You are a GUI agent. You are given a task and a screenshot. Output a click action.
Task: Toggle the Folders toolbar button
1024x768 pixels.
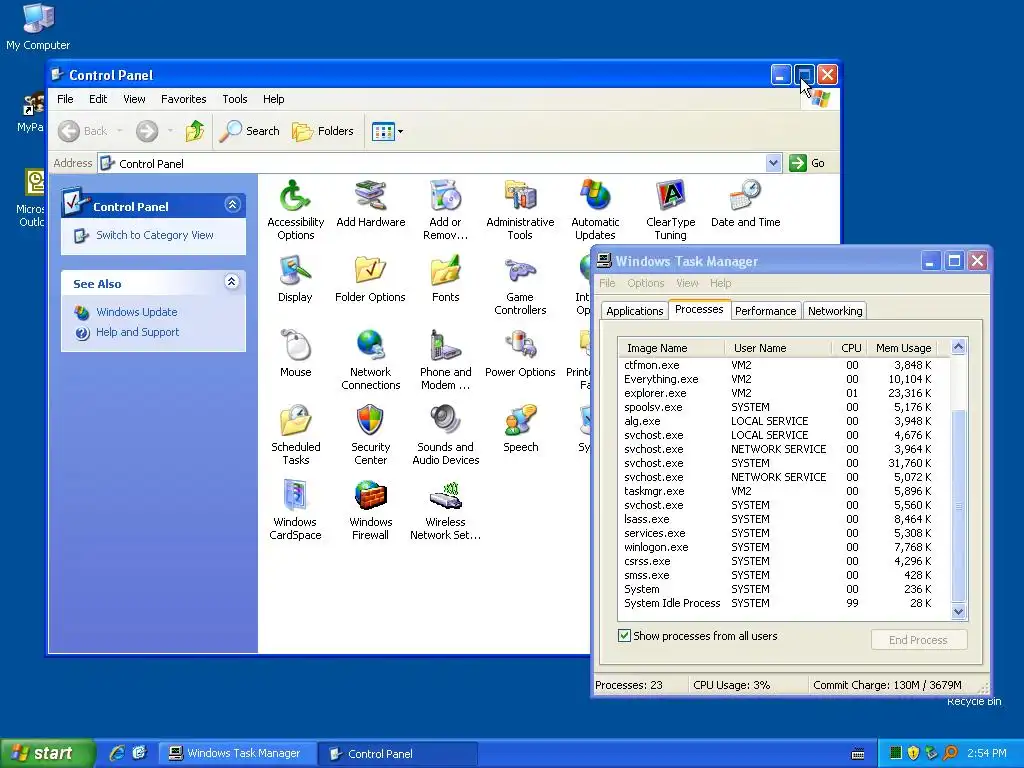click(x=323, y=131)
